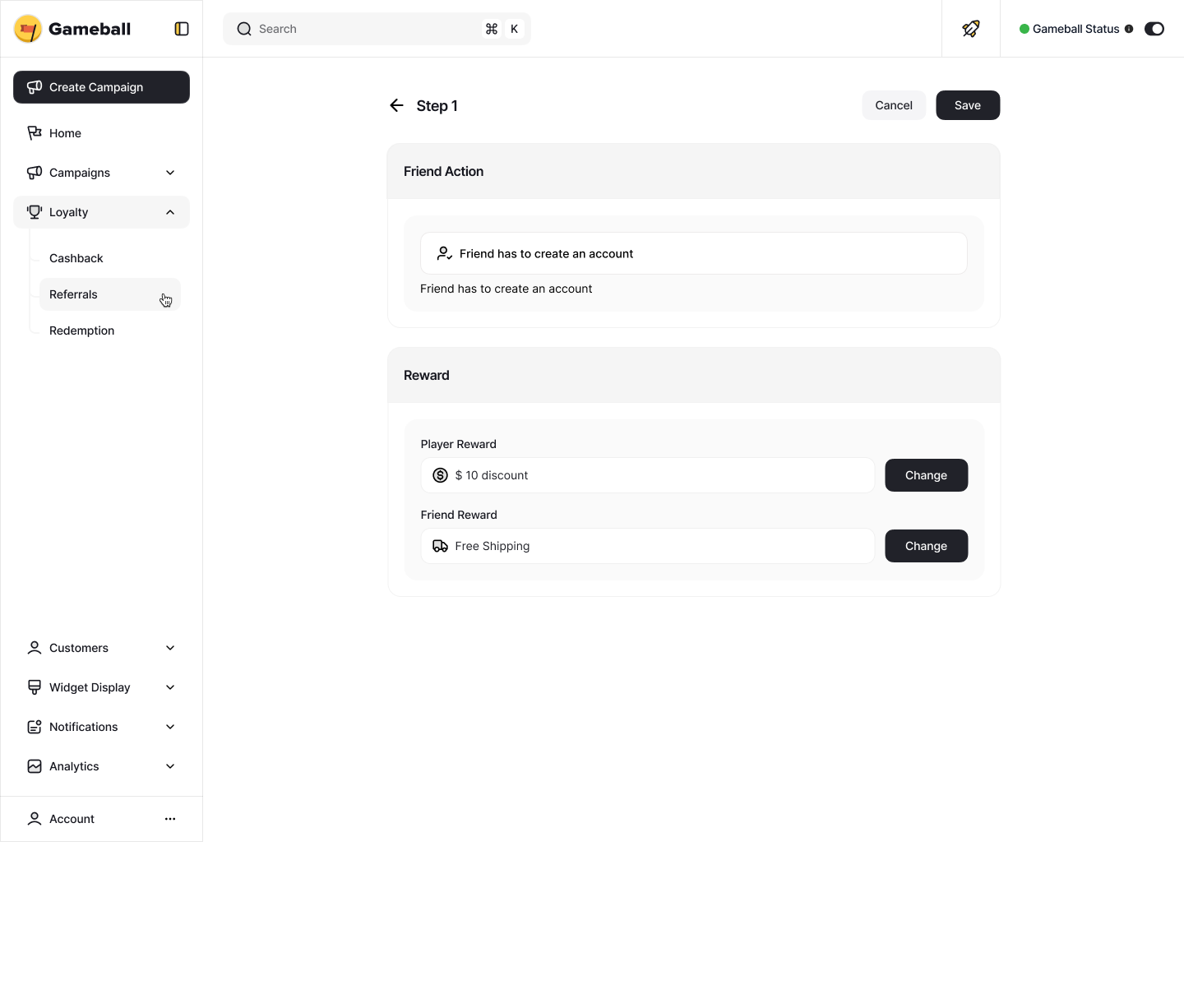This screenshot has height=1008, width=1184.
Task: Select Cashback under Loyalty
Action: click(x=76, y=258)
